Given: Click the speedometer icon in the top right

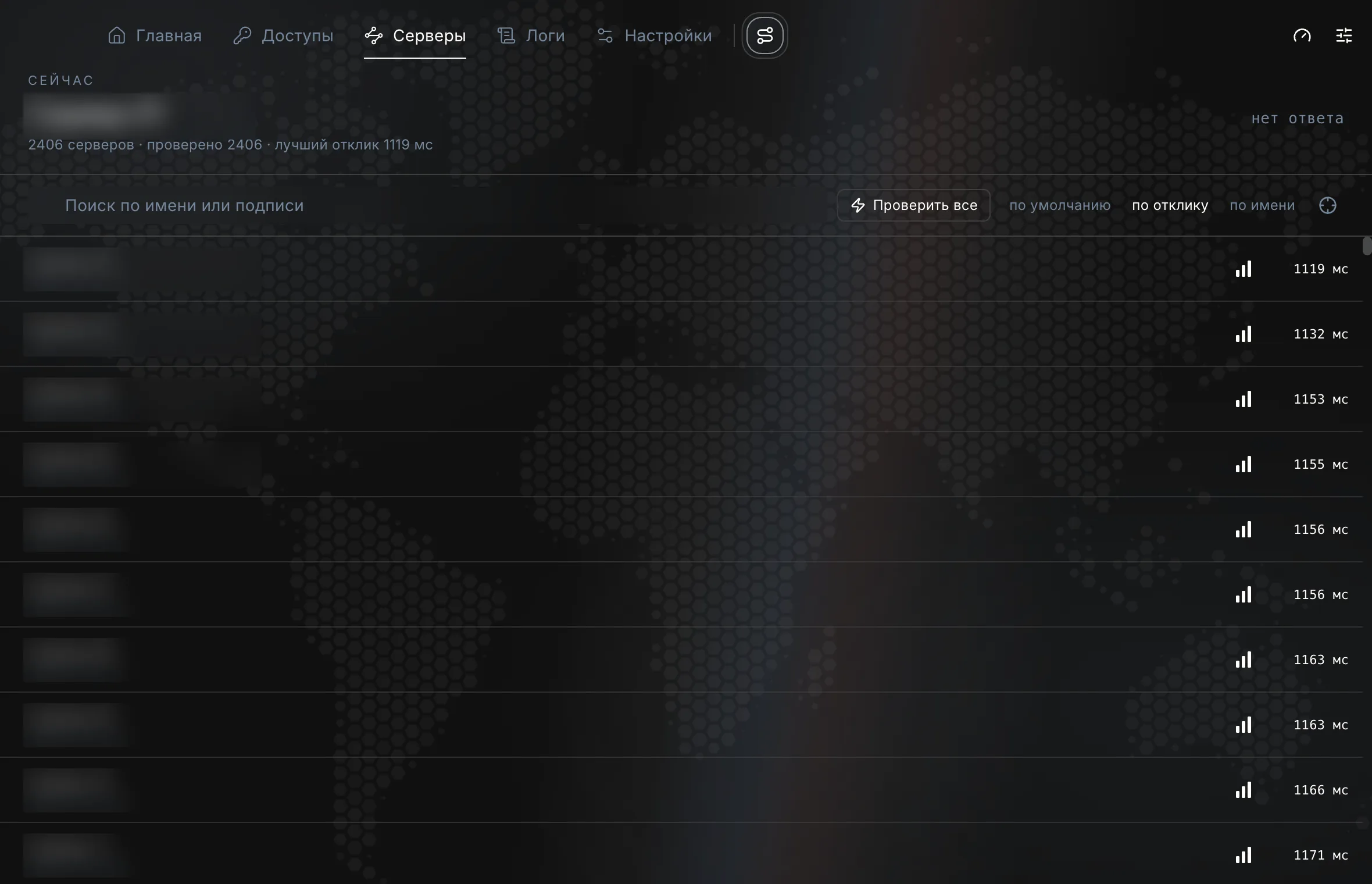Looking at the screenshot, I should pyautogui.click(x=1302, y=35).
